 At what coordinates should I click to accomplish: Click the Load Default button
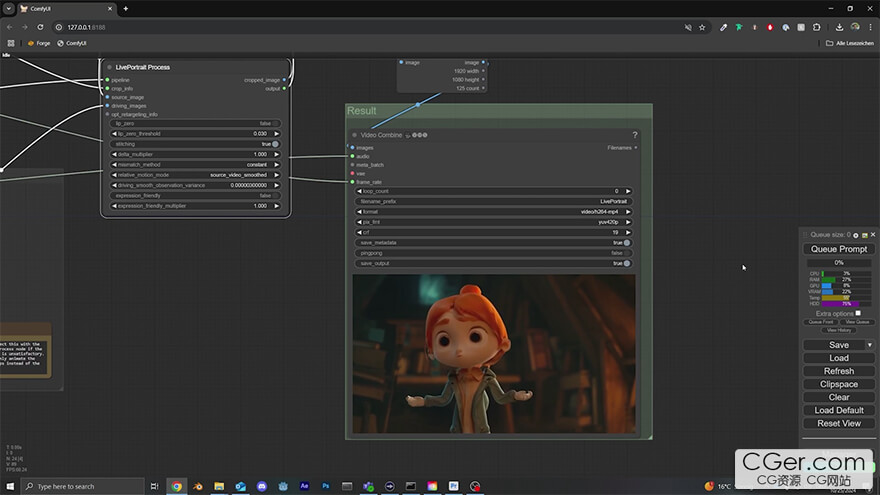(x=838, y=410)
